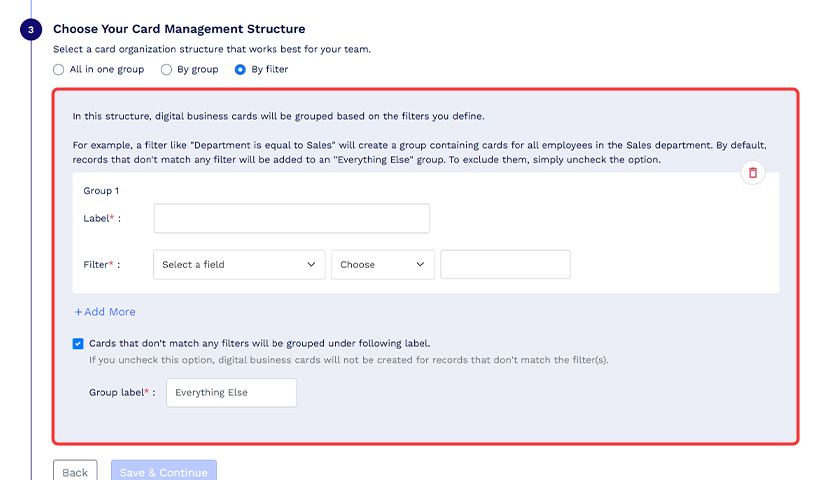The width and height of the screenshot is (820, 480).
Task: Click the step 3 number badge
Action: (31, 30)
